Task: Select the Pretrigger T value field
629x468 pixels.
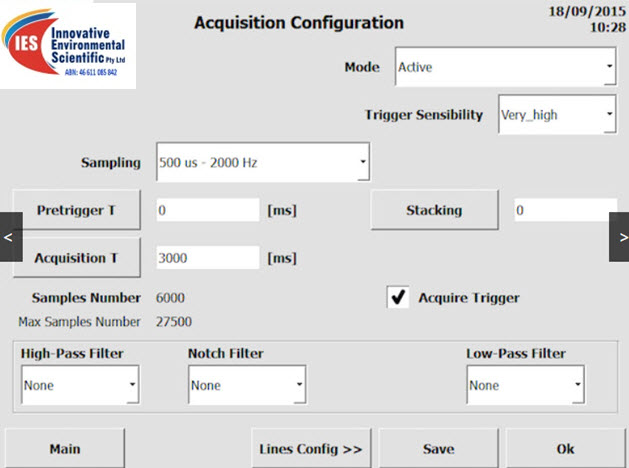Action: (208, 210)
